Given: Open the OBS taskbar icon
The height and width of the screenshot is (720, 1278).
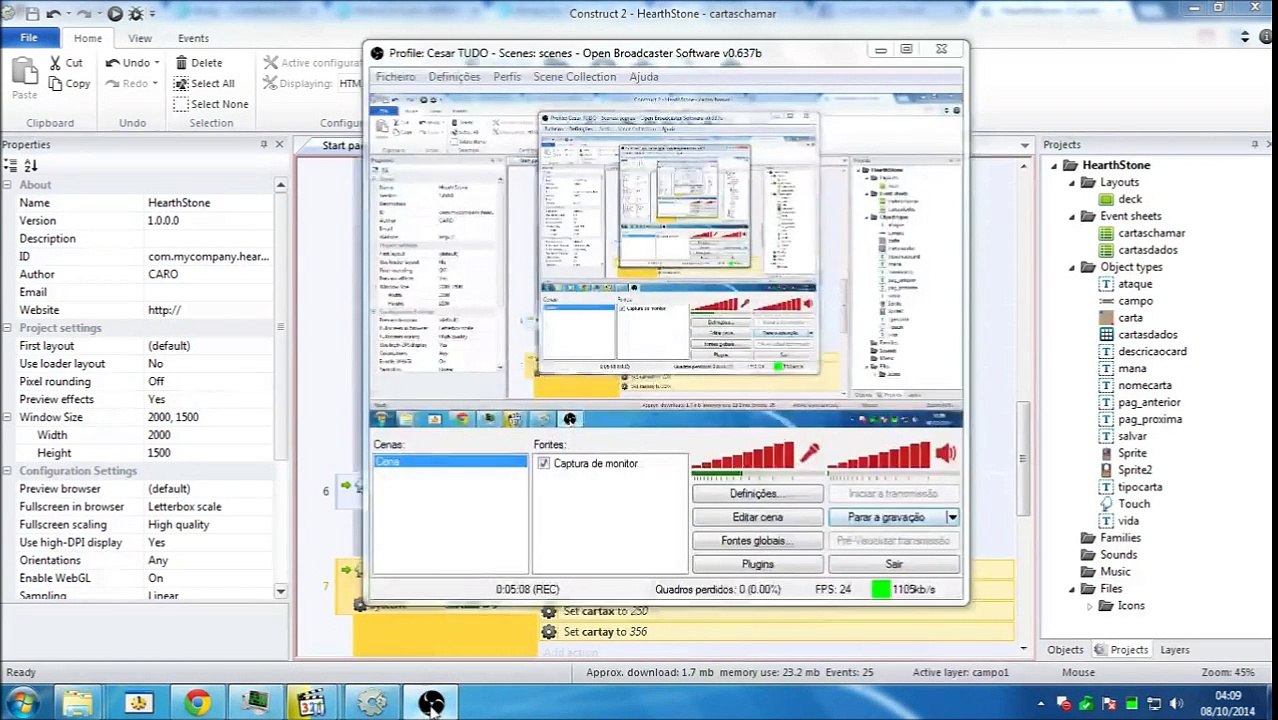Looking at the screenshot, I should tap(431, 703).
